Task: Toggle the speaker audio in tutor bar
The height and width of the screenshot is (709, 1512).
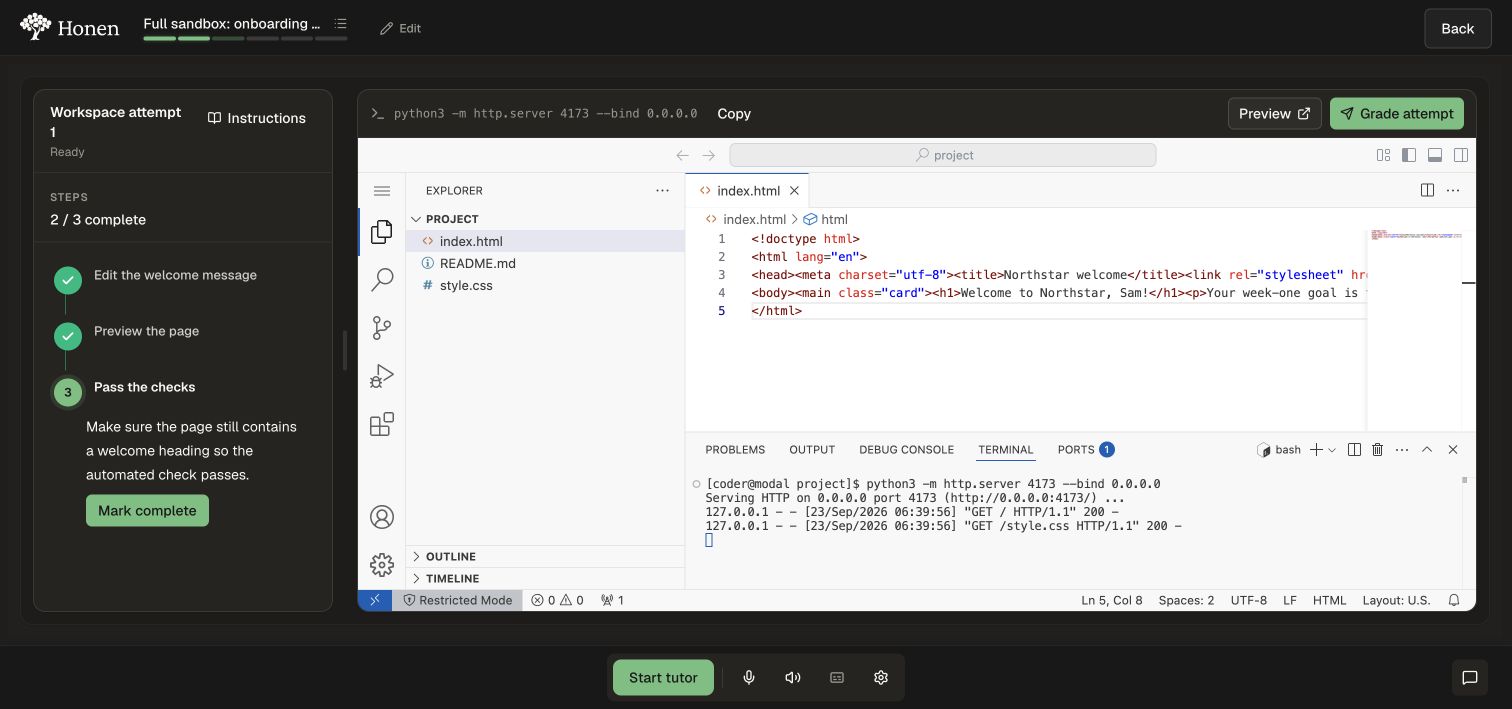Action: [x=792, y=677]
